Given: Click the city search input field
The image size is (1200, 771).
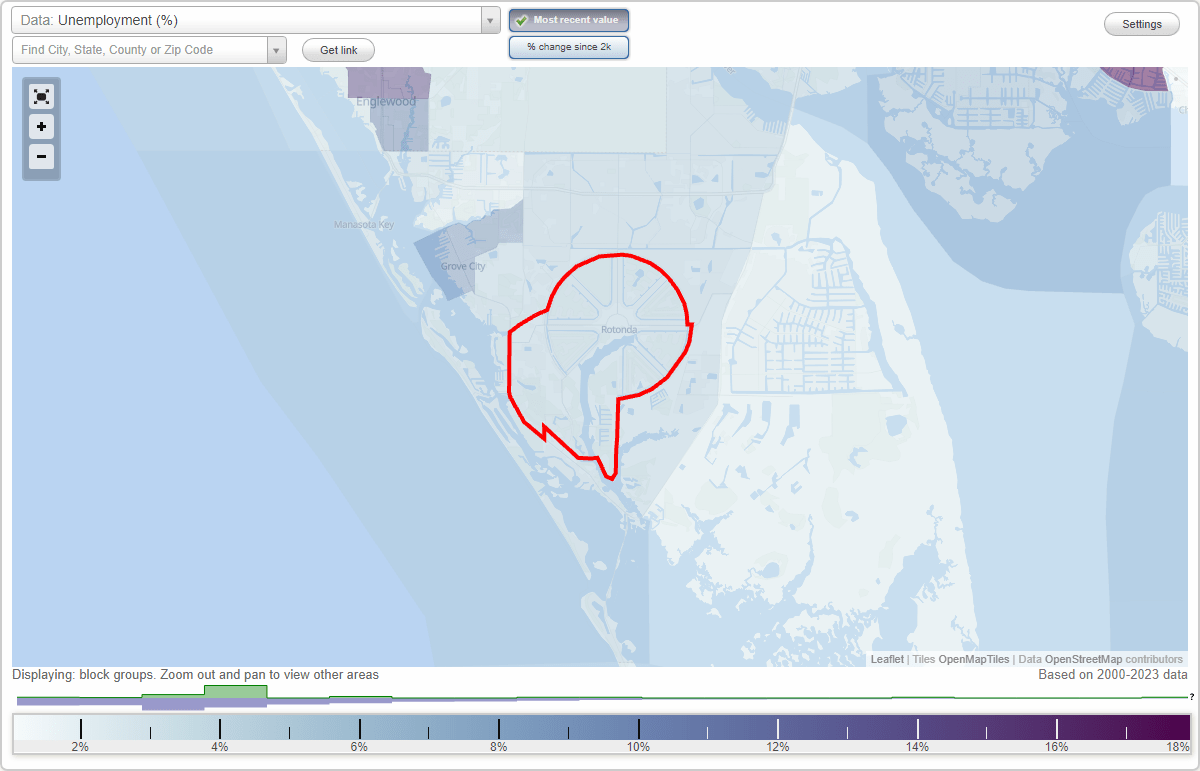Looking at the screenshot, I should 140,49.
